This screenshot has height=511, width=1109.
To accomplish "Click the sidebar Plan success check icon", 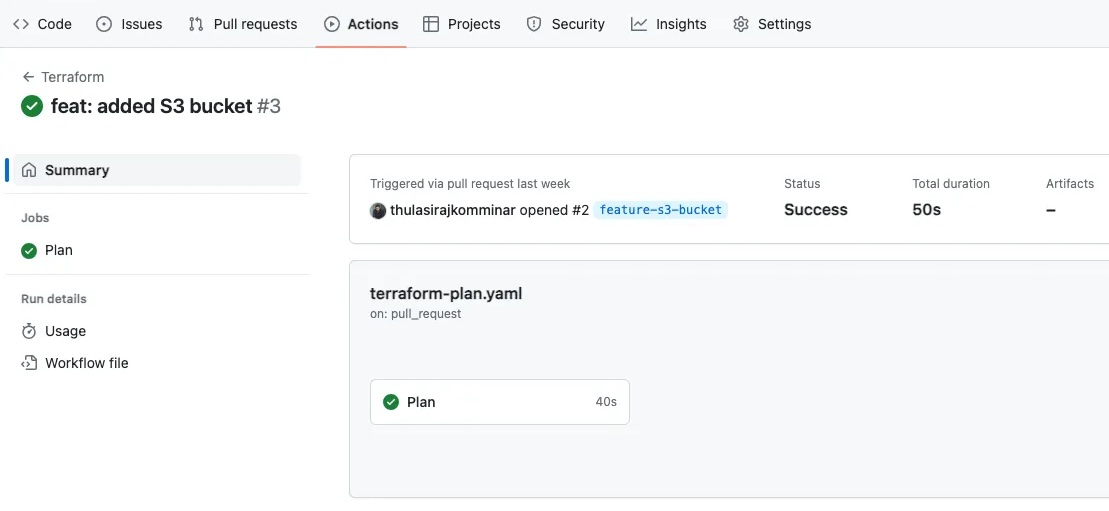I will point(29,251).
